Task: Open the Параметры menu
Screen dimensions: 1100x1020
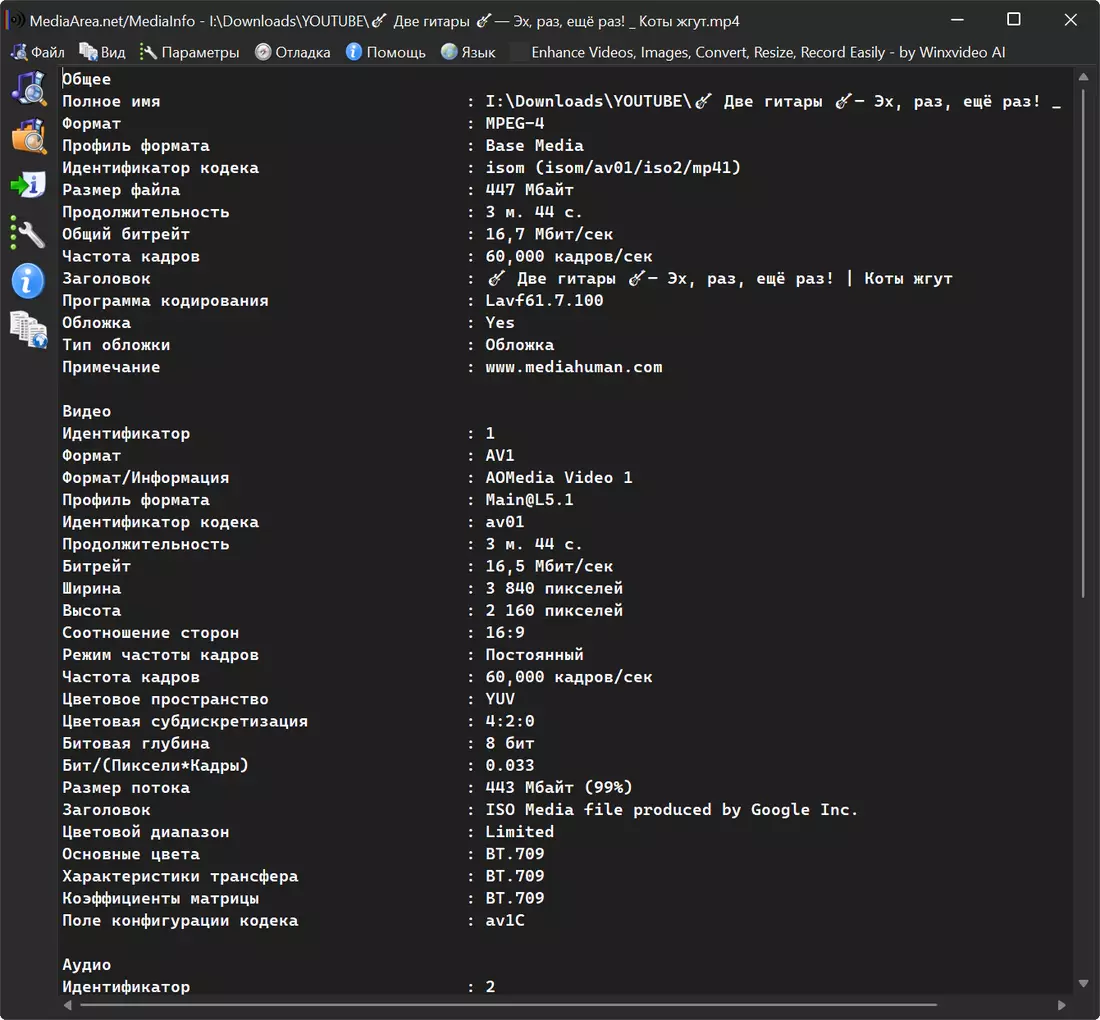Action: tap(189, 52)
